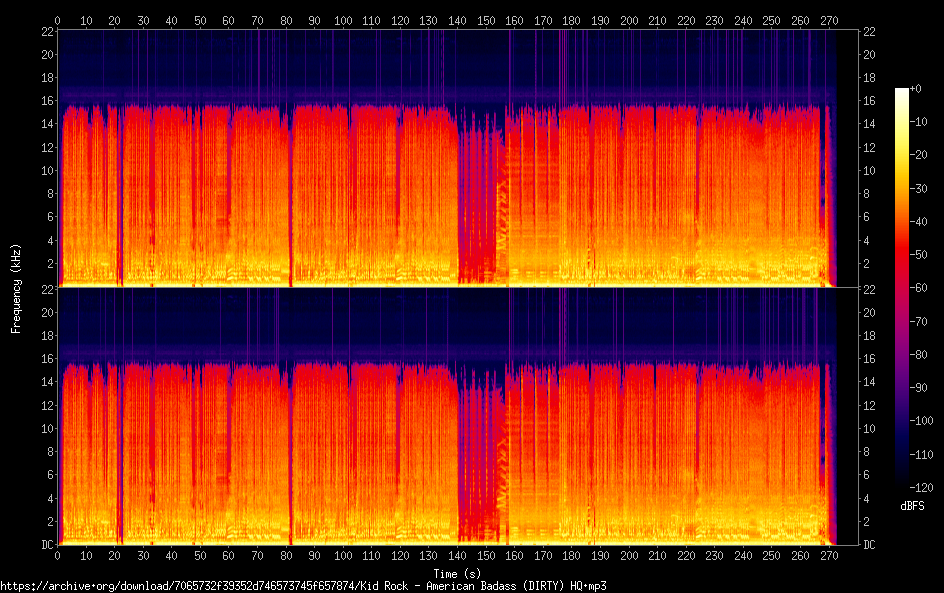Screen dimensions: 944x593
Task: Click the 140 tick on top time axis
Action: coord(458,20)
